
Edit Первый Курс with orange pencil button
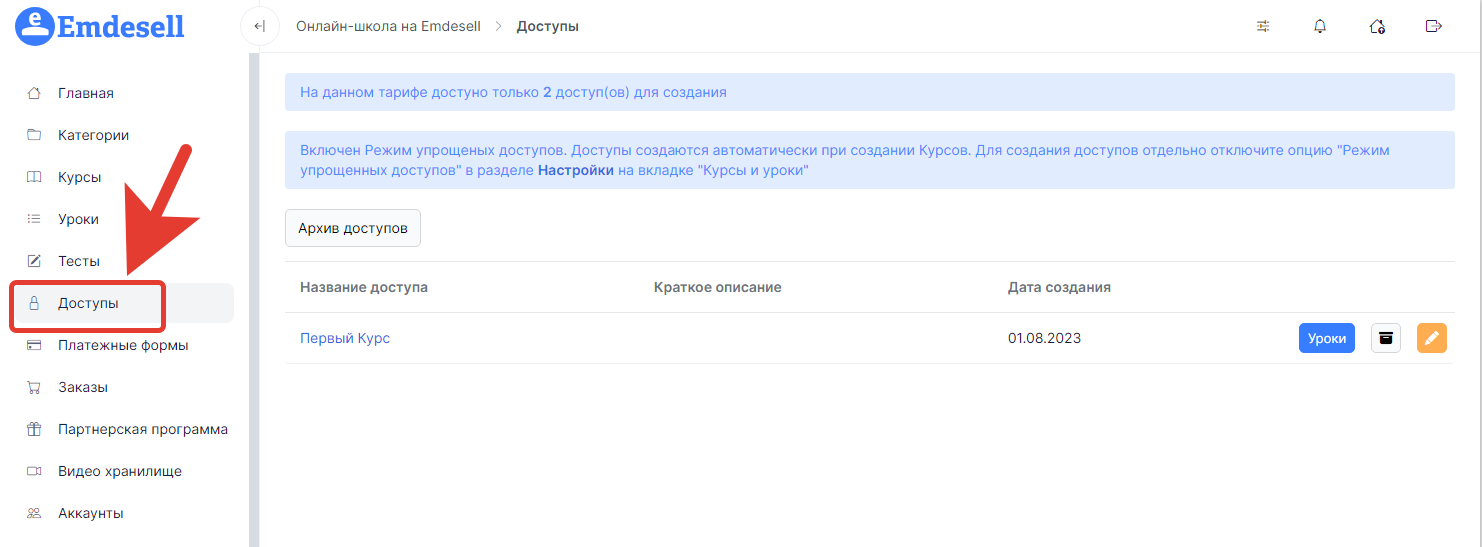[1432, 338]
